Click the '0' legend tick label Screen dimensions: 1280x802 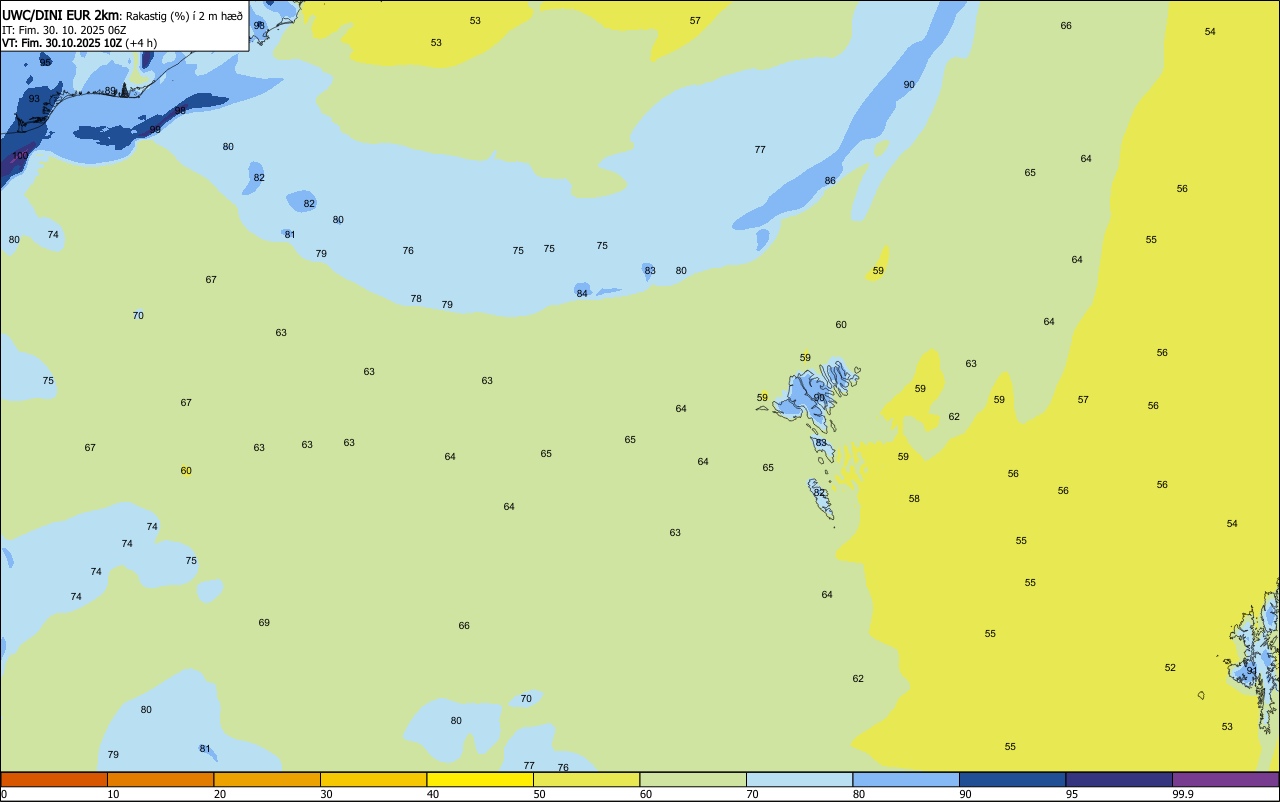[x=4, y=794]
